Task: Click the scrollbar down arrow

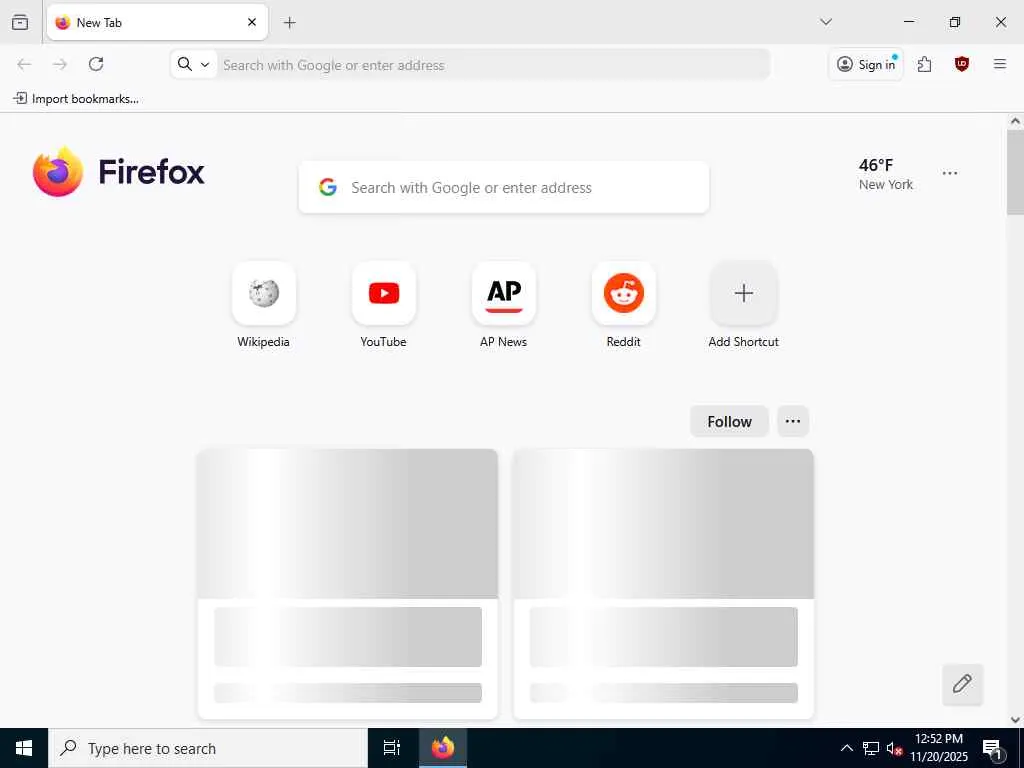Action: (1015, 720)
